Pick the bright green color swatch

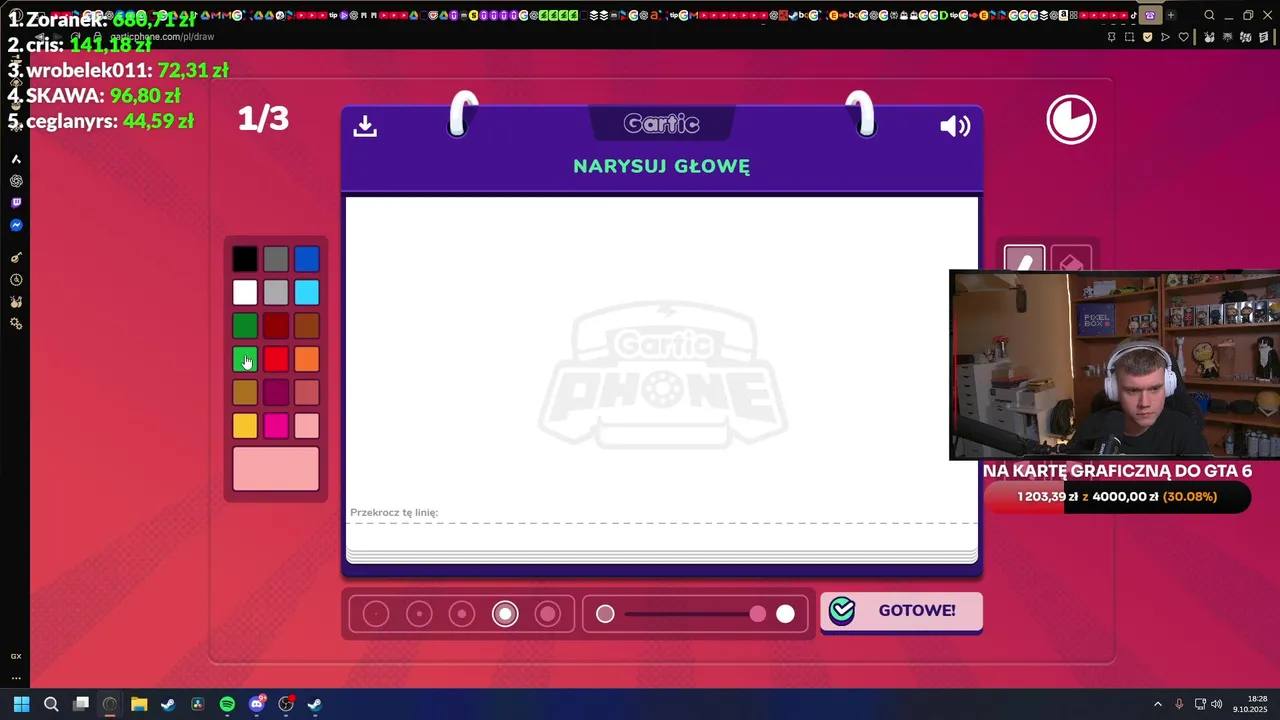click(x=245, y=359)
